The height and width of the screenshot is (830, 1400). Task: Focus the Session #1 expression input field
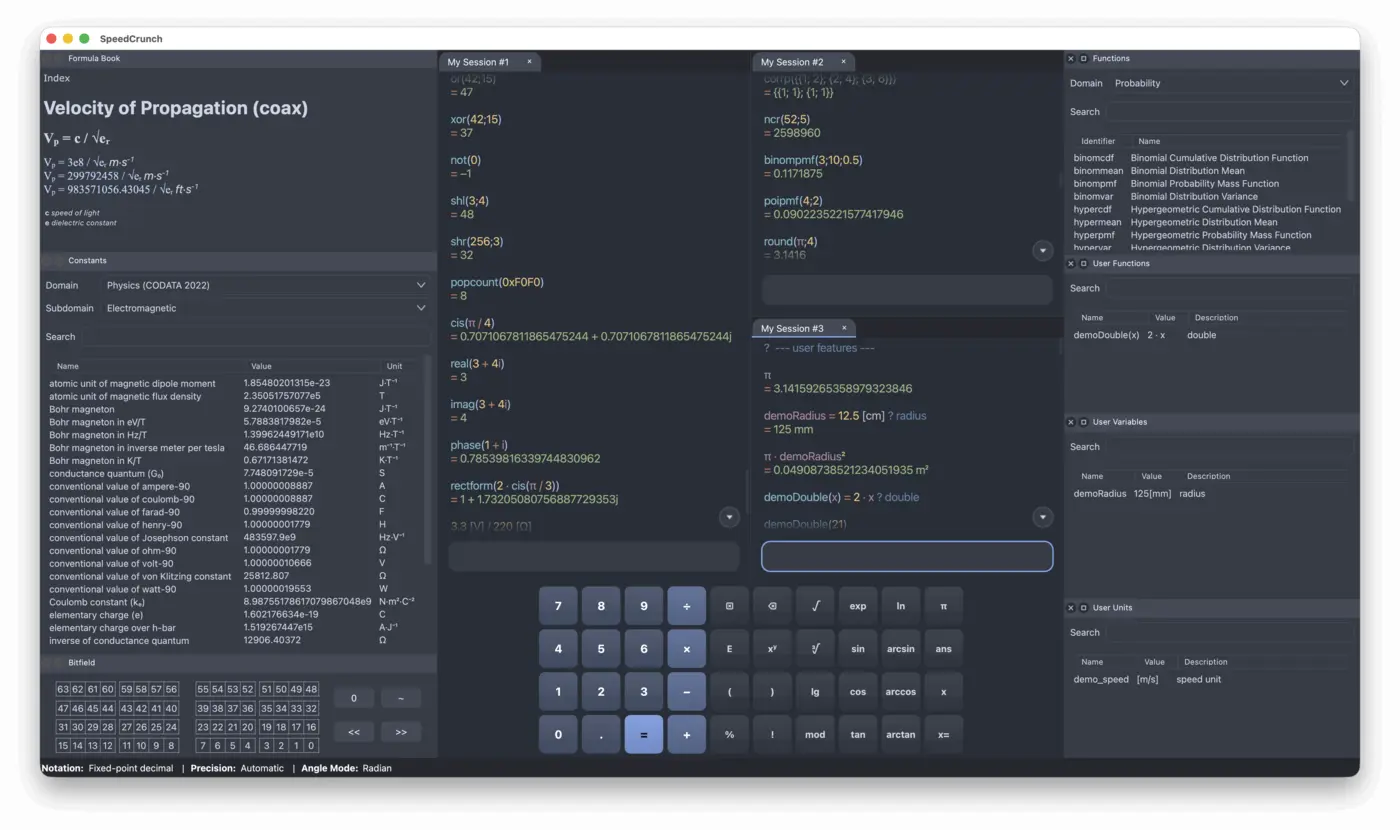[594, 556]
